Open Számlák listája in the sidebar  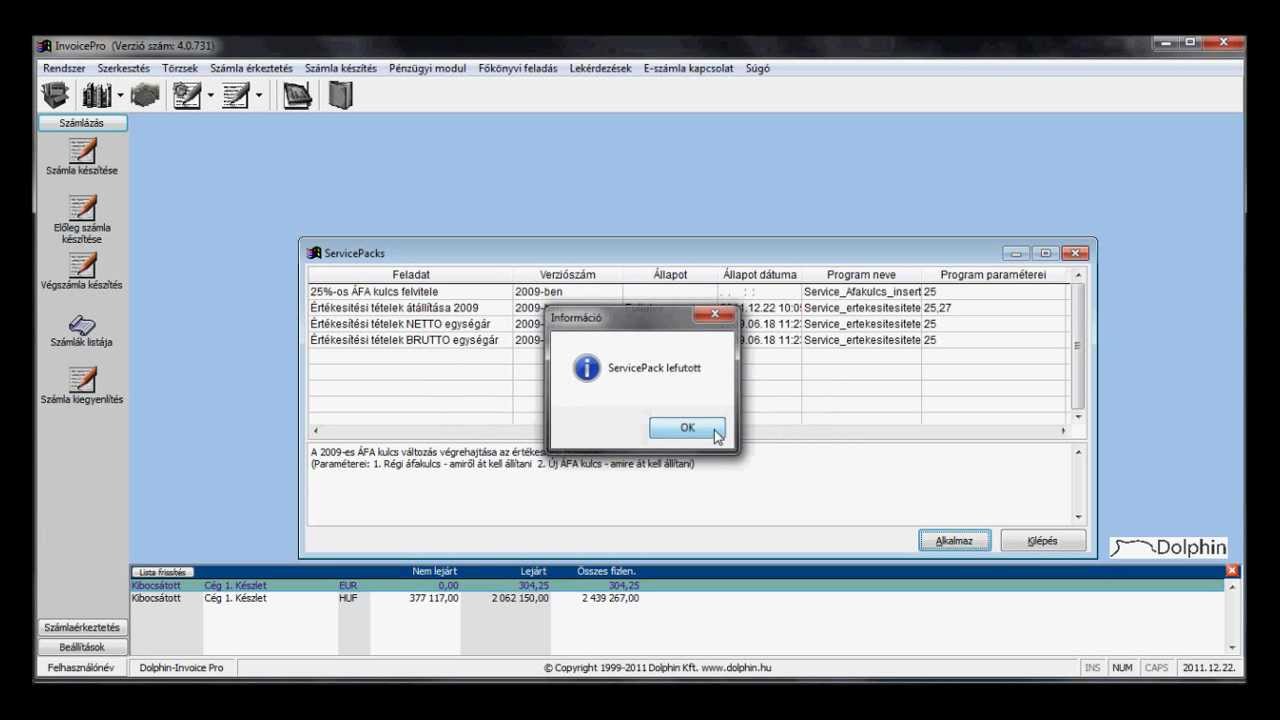[x=82, y=331]
